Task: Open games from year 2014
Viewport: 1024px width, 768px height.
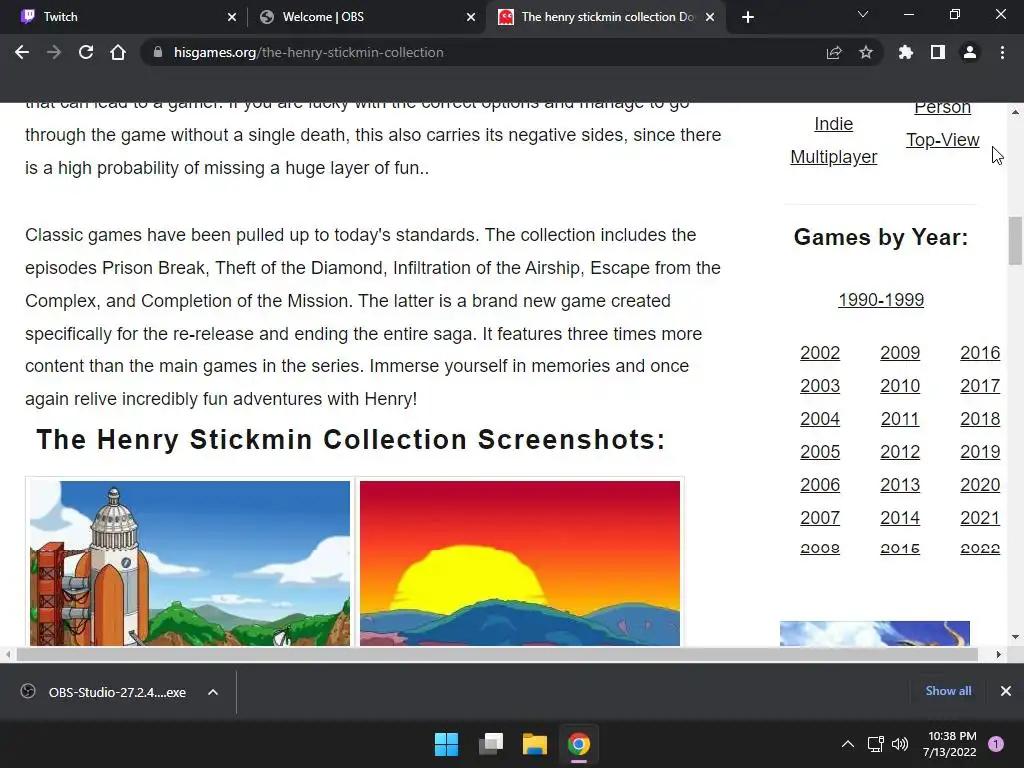Action: tap(900, 518)
